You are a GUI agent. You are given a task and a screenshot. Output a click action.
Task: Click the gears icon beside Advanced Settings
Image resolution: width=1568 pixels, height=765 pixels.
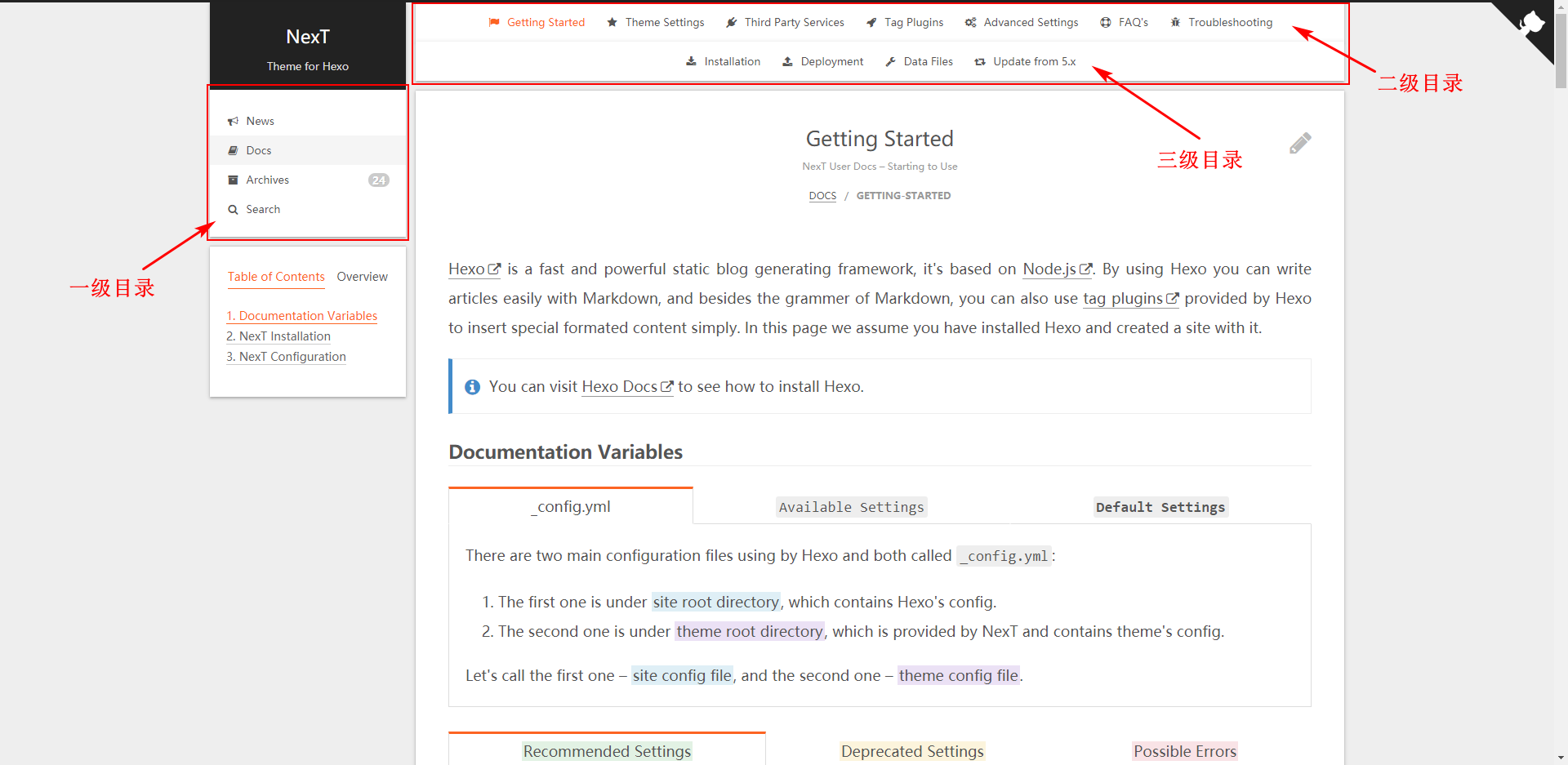970,22
